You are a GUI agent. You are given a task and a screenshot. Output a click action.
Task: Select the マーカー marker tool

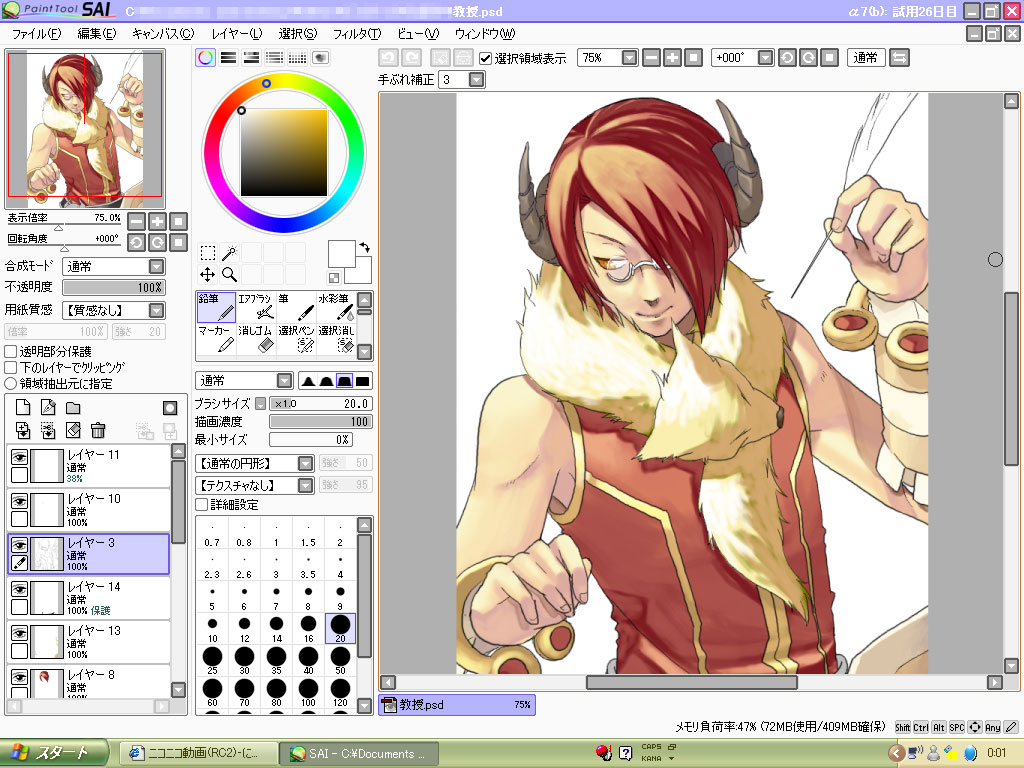point(216,339)
